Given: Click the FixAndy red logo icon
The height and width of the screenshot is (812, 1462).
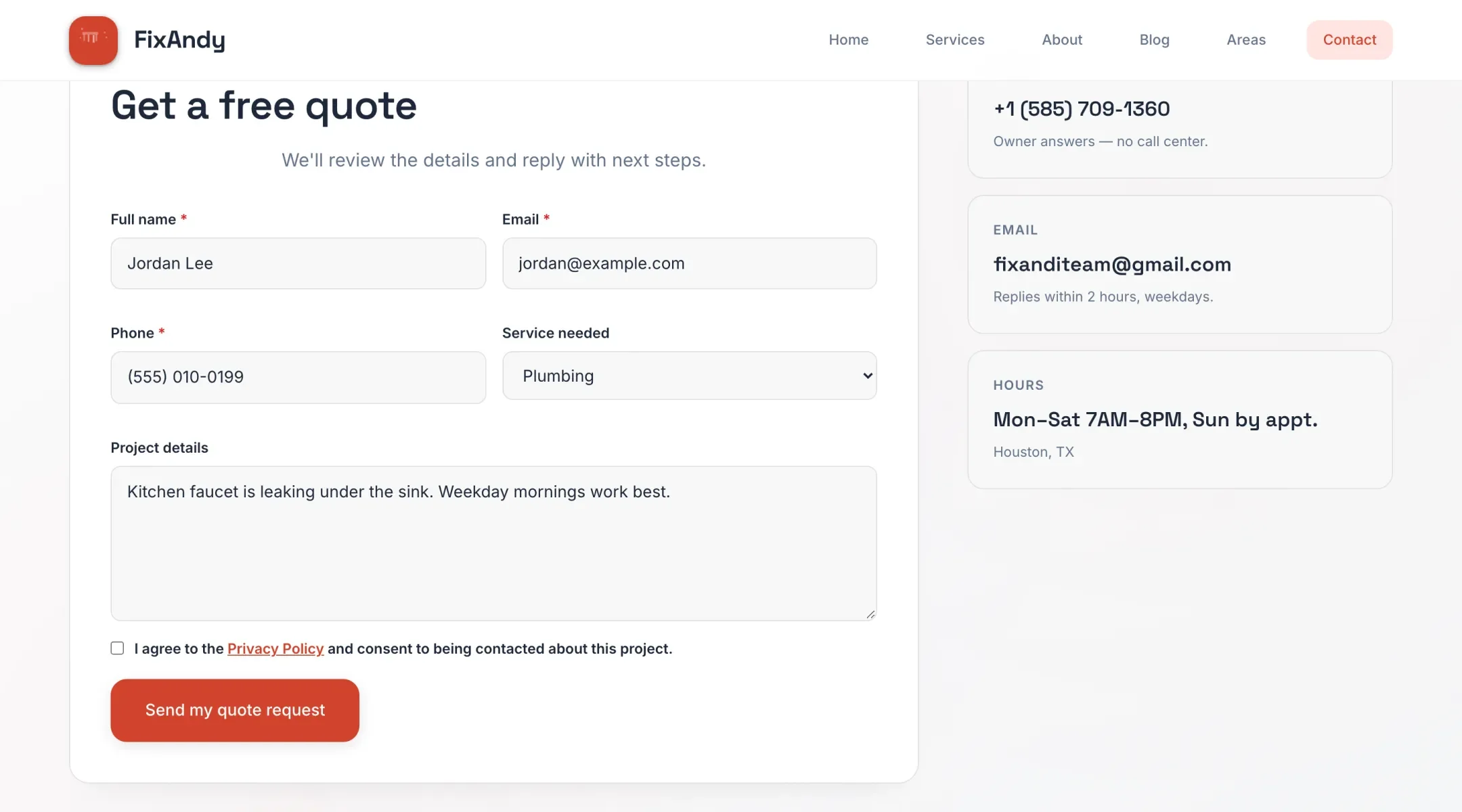Looking at the screenshot, I should pos(93,40).
